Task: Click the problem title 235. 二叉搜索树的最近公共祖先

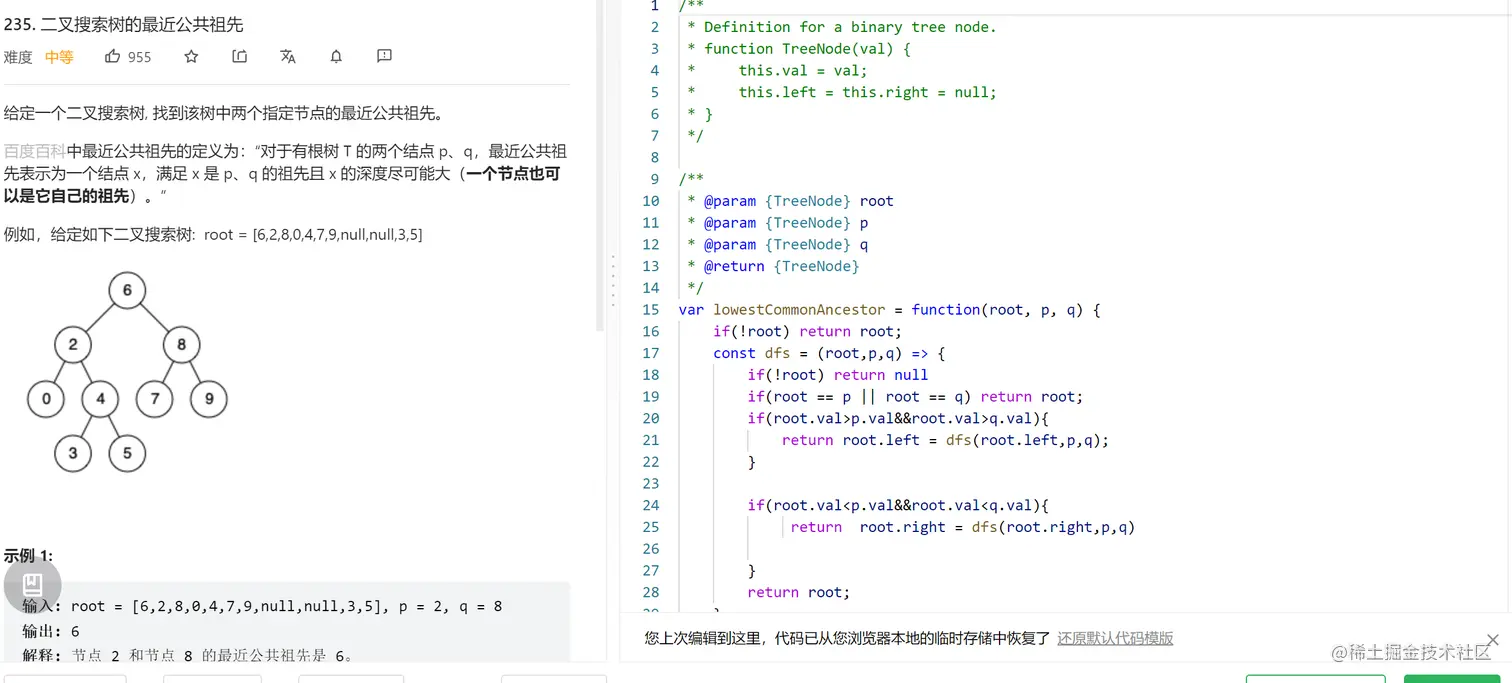Action: point(124,25)
